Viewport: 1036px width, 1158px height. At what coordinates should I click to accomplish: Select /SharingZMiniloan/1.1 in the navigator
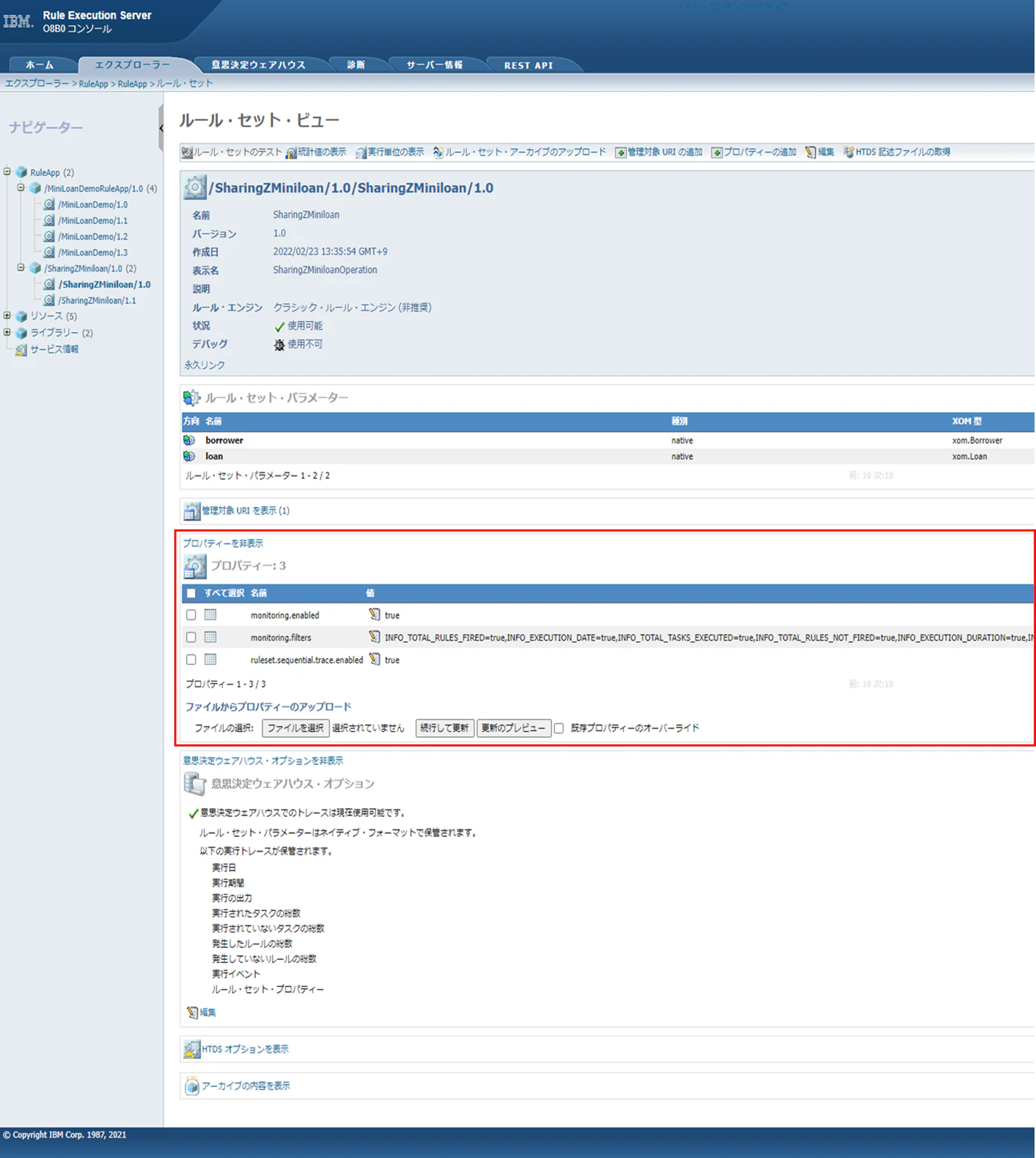click(97, 300)
